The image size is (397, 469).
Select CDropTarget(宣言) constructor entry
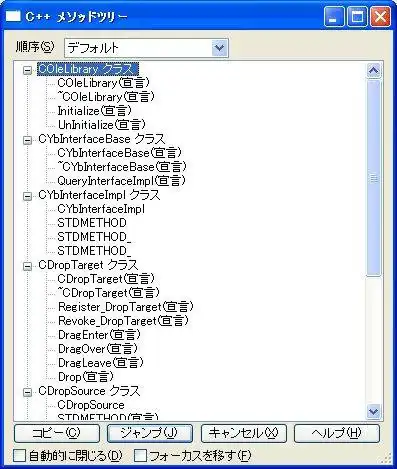pos(106,279)
